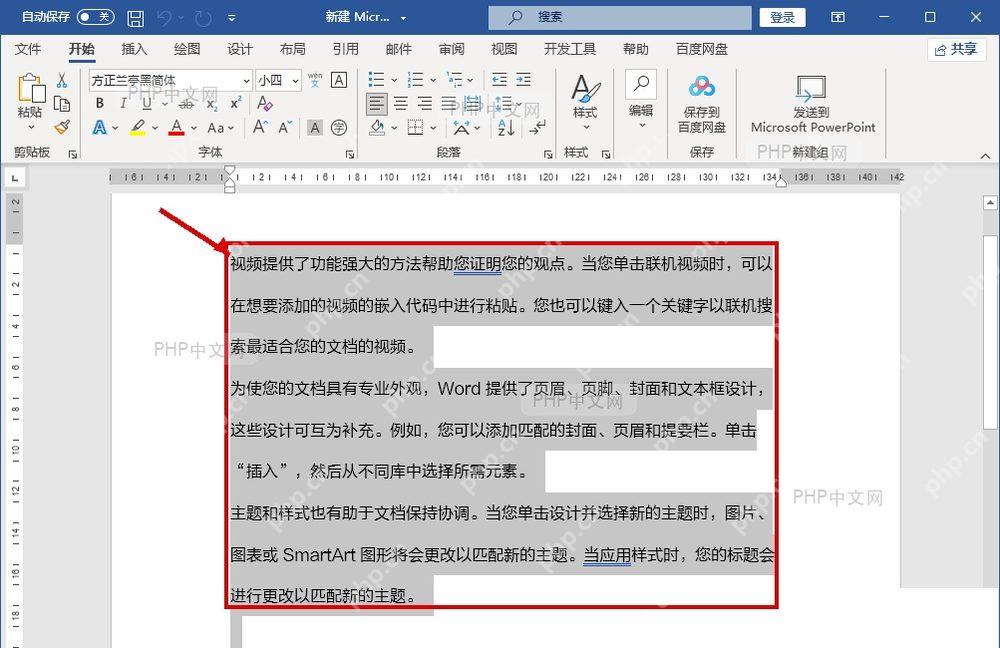The width and height of the screenshot is (1000, 648).
Task: Toggle Strikethrough formatting
Action: (186, 103)
